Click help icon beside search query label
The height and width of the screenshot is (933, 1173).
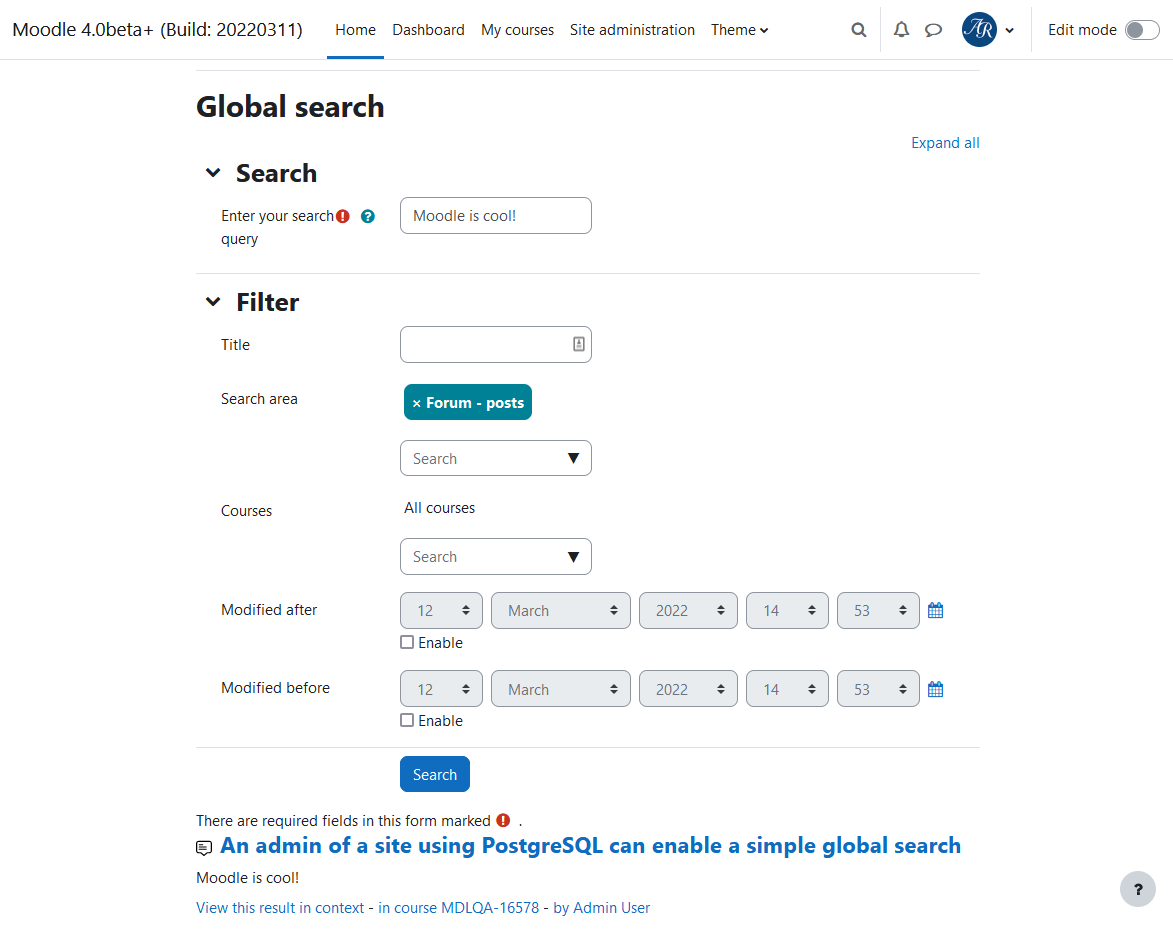pos(367,216)
